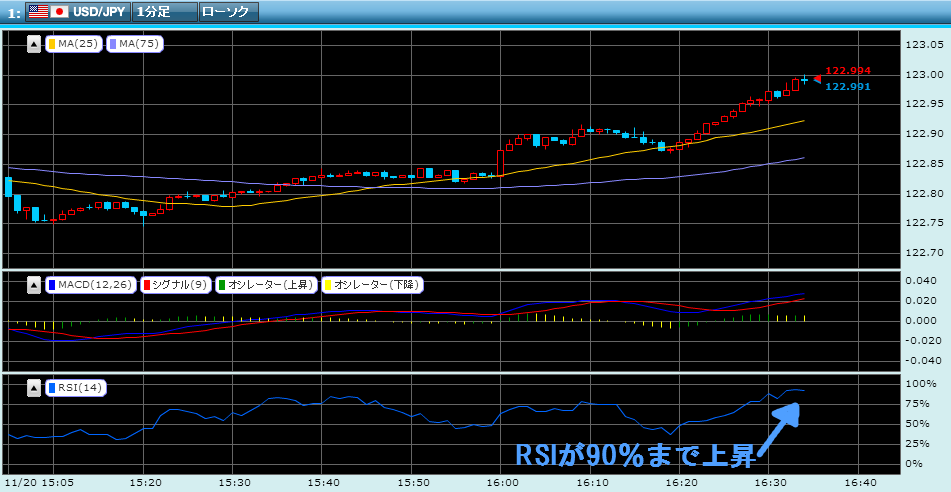The image size is (951, 492).
Task: Click the -0.020 MACD axis label
Action: tap(924, 341)
